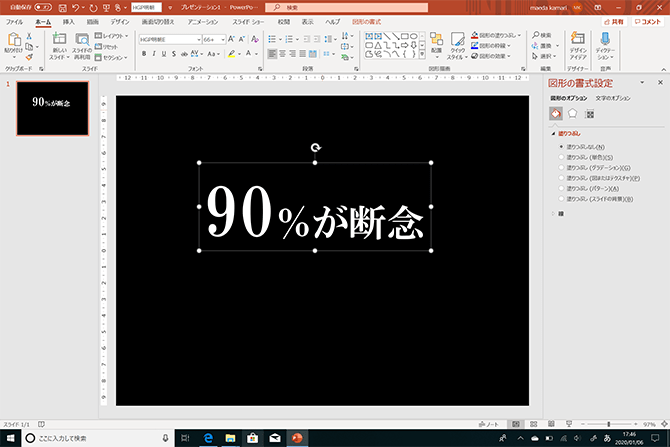Switch to Slide Sorter view in the status bar
Viewport: 670px width, 447px height.
533,424
